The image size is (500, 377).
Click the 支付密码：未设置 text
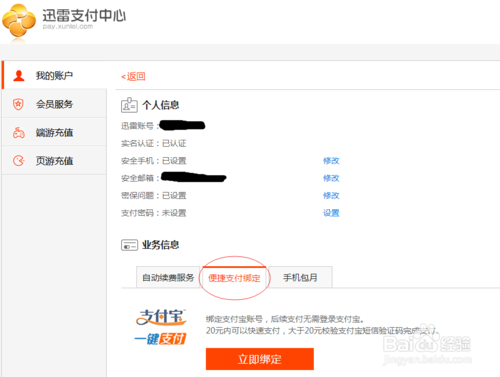click(x=153, y=213)
